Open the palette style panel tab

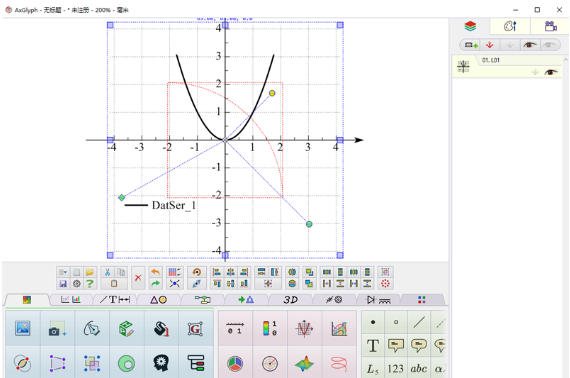tap(510, 26)
